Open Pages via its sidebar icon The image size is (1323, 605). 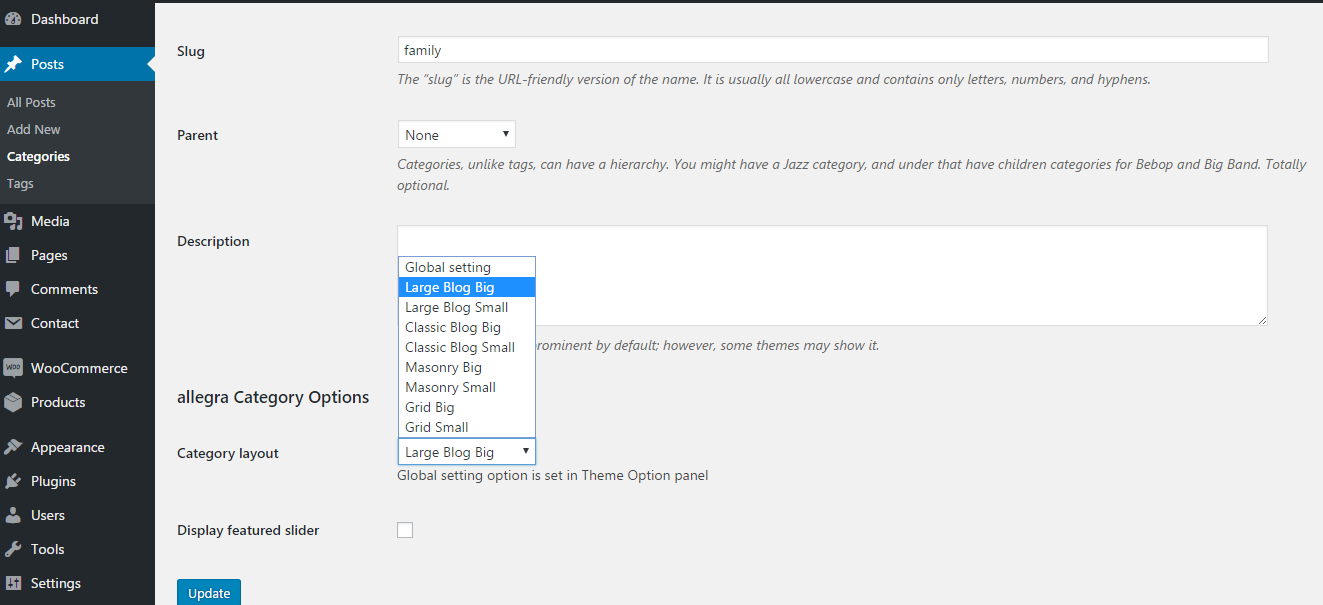tap(13, 255)
